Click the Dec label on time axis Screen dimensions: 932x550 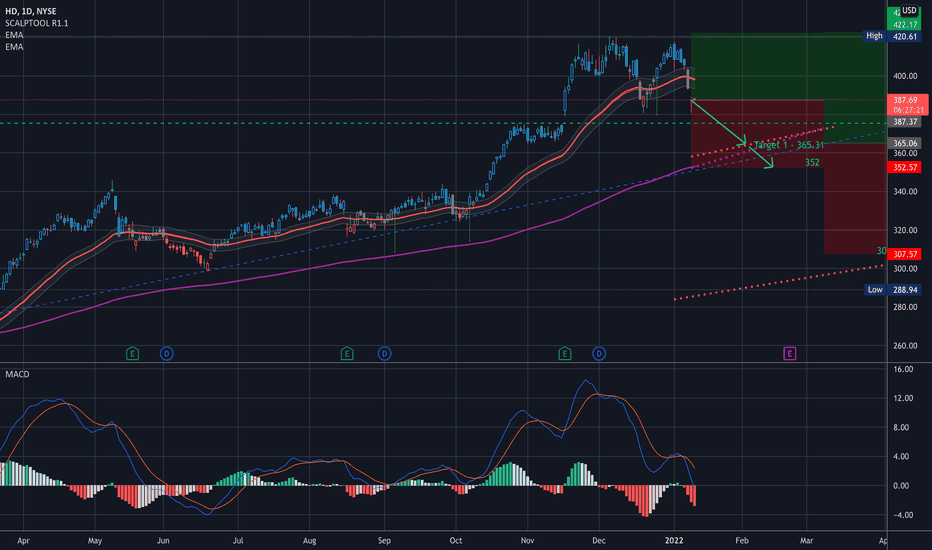599,540
